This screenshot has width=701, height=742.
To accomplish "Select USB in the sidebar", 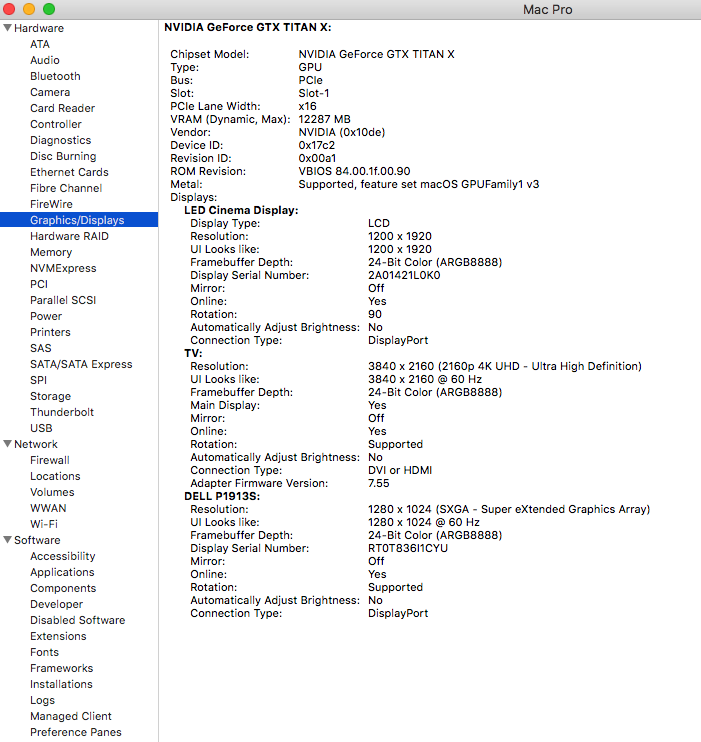I will 41,428.
